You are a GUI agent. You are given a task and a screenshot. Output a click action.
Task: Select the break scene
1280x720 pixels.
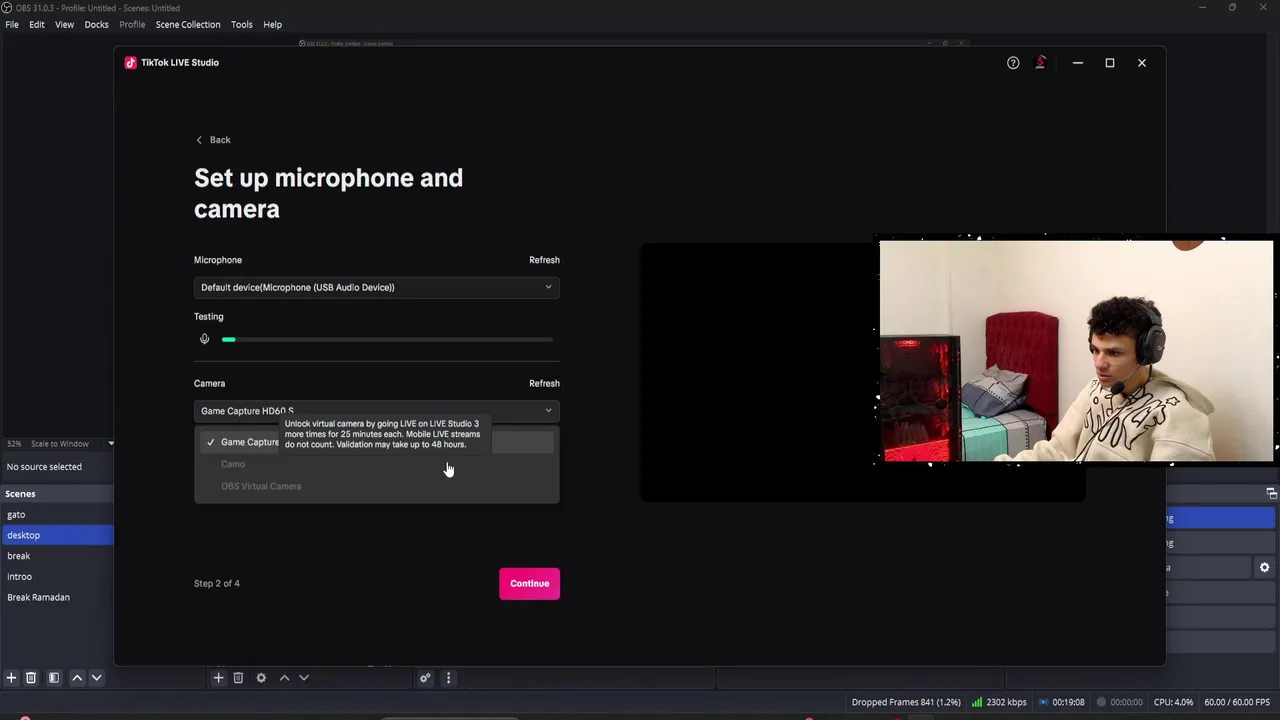pos(57,556)
